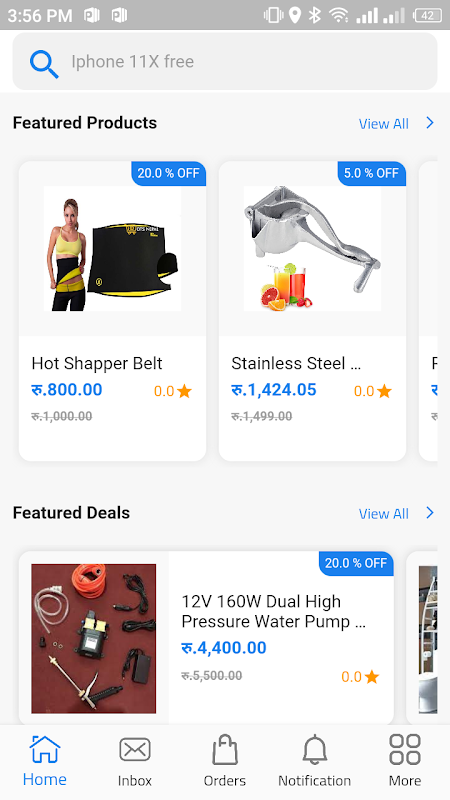Click View All for Featured Products
This screenshot has height=800, width=450.
(x=384, y=124)
